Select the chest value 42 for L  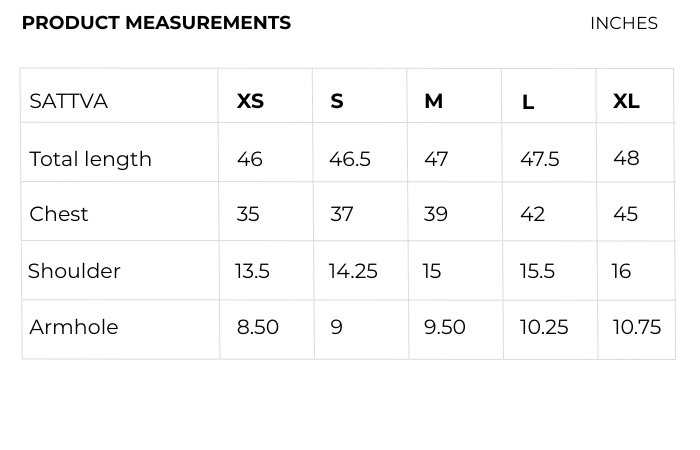tap(532, 214)
